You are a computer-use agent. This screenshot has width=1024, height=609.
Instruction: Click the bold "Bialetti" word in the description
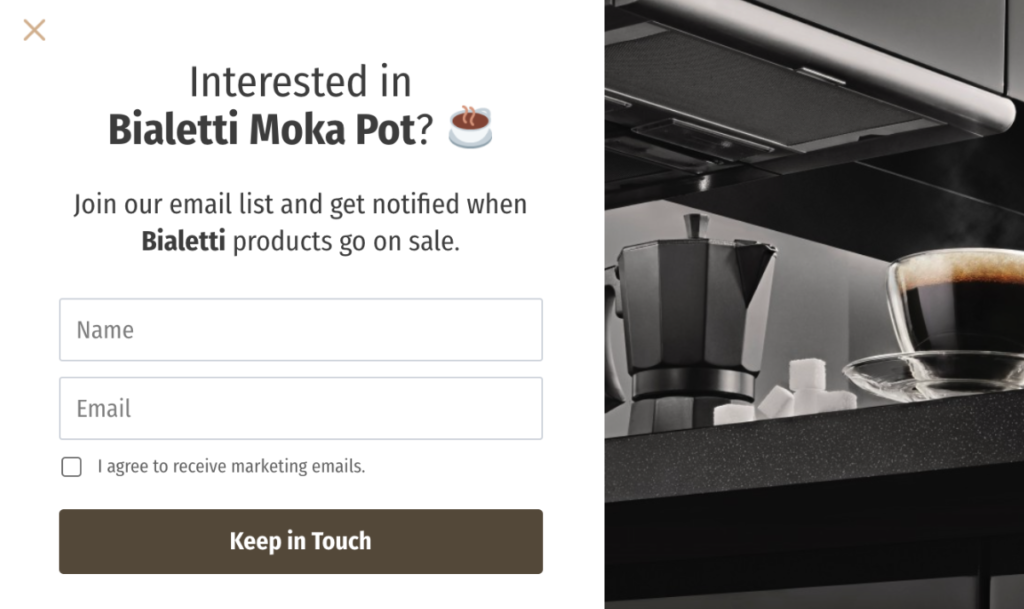[x=183, y=242]
